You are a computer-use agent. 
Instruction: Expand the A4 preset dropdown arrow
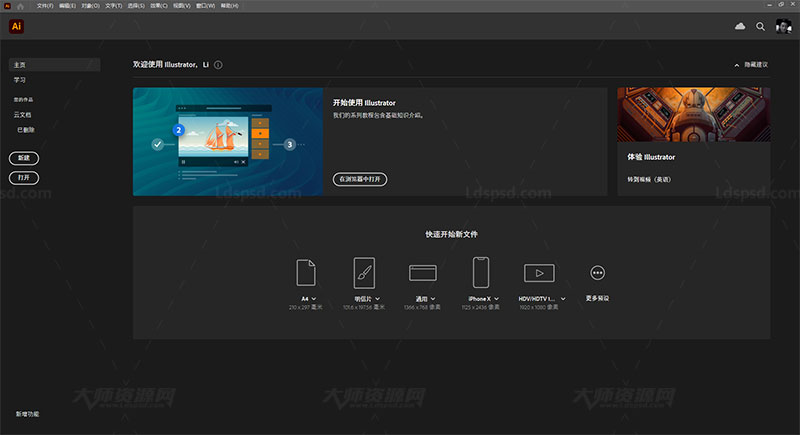point(314,299)
